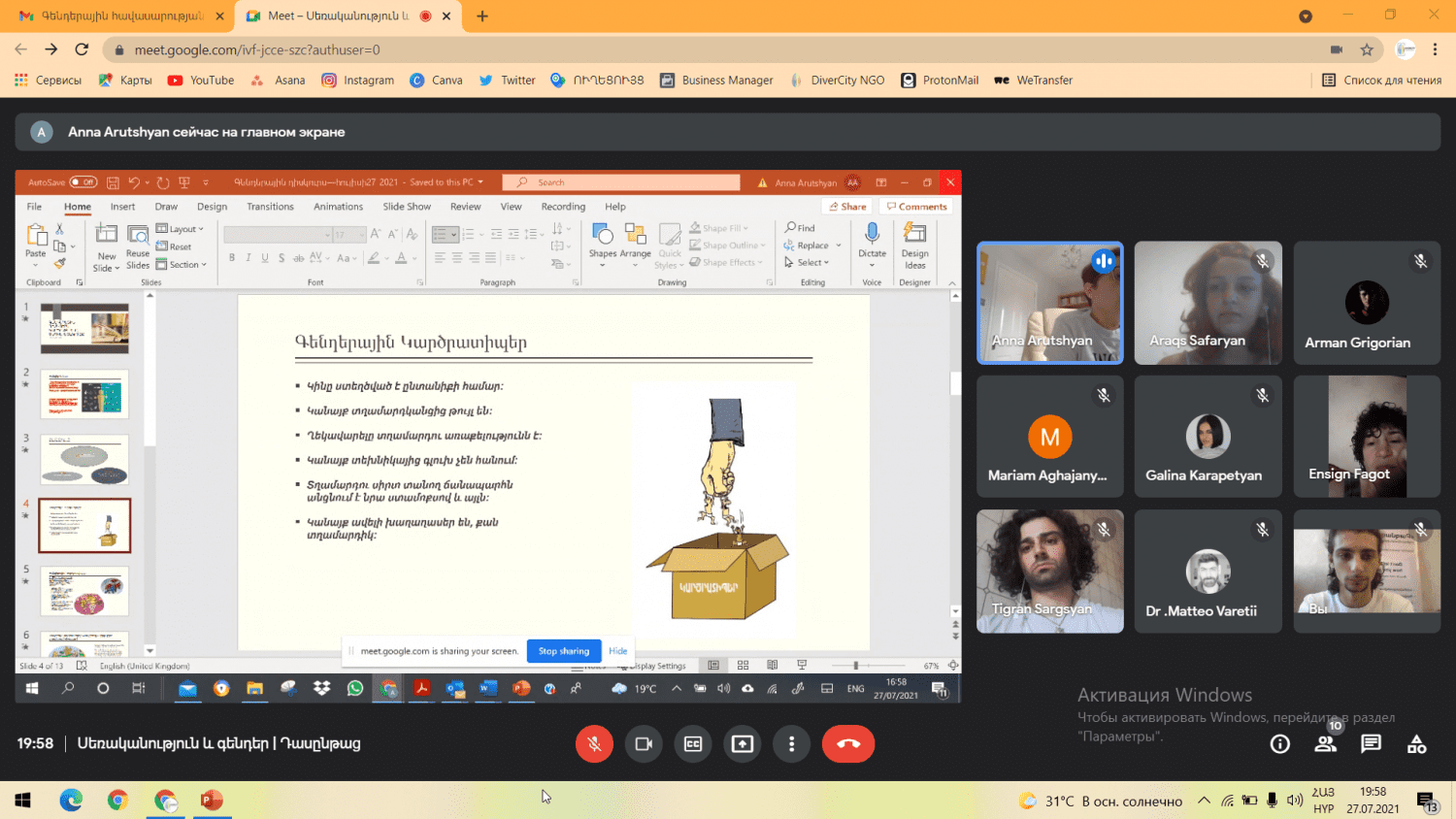
Task: Unmute the microphone in Meet
Action: point(594,744)
